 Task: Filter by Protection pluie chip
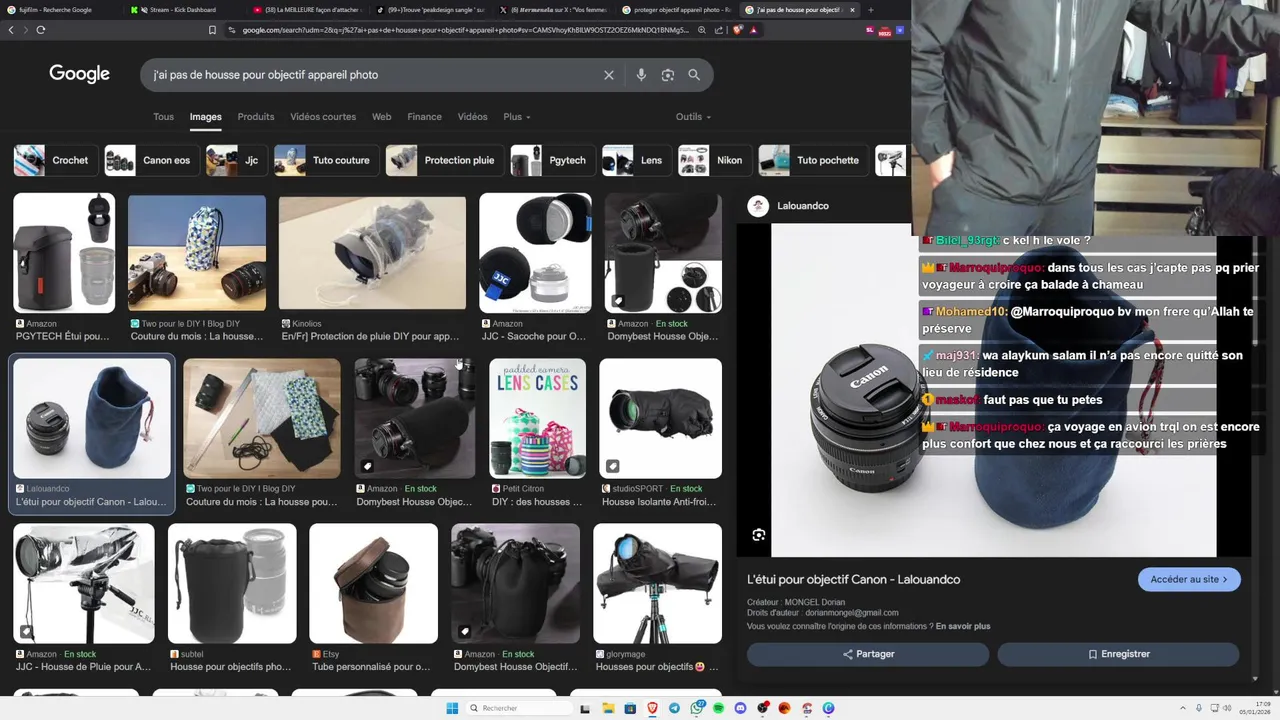[444, 160]
